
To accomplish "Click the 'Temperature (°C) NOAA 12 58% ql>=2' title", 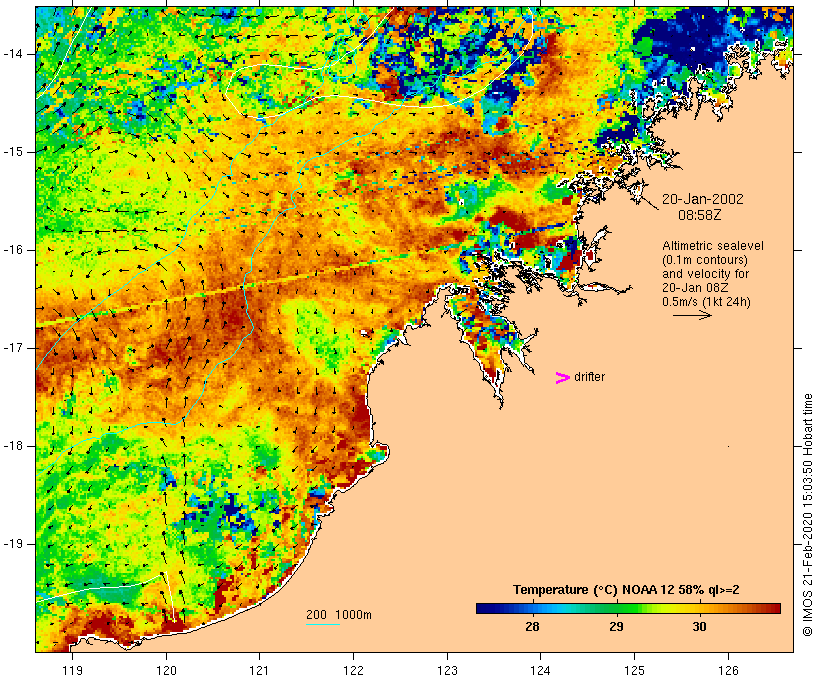I will pos(626,590).
